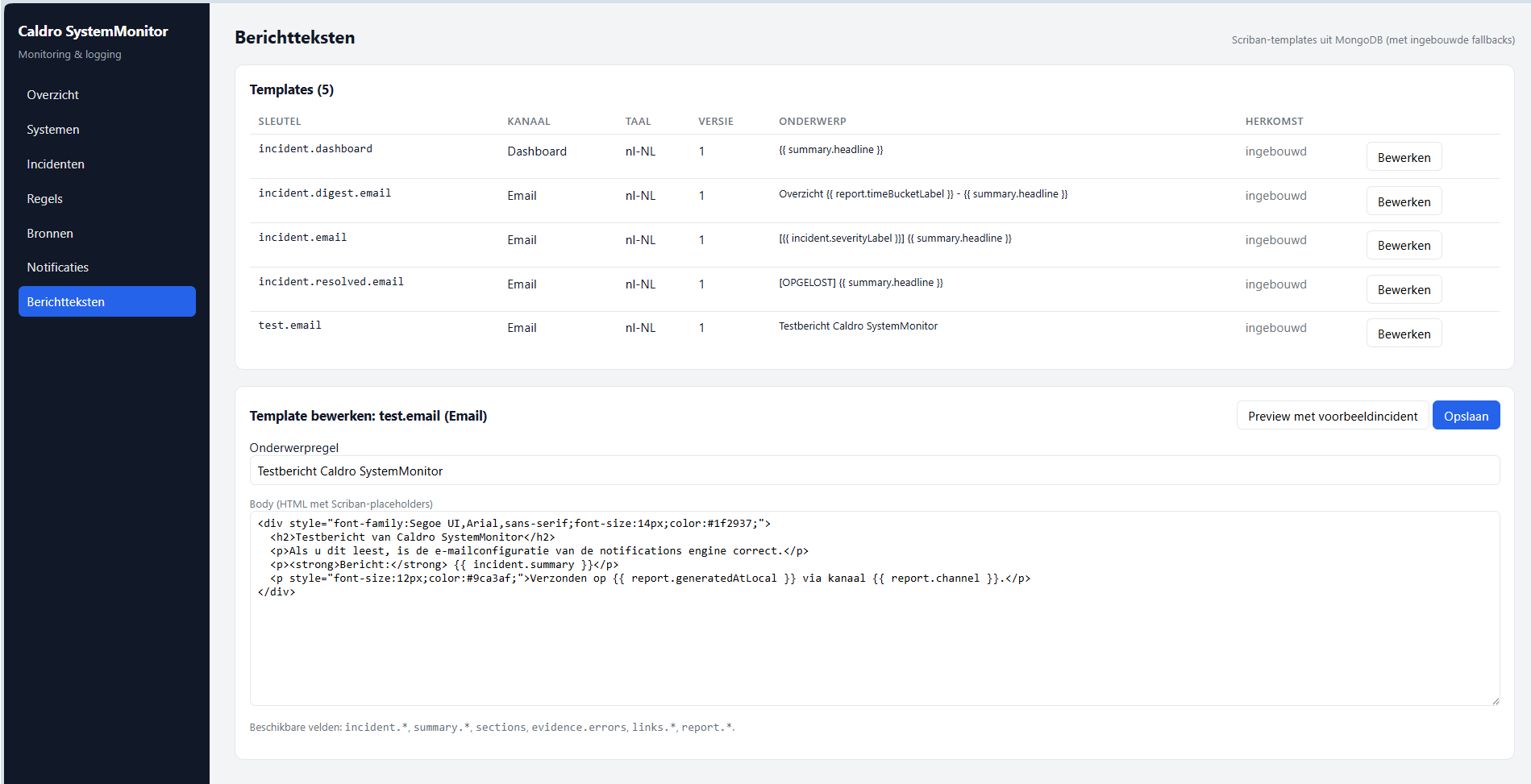Click the Beschikbare velden hint line
The height and width of the screenshot is (784, 1531).
click(492, 728)
